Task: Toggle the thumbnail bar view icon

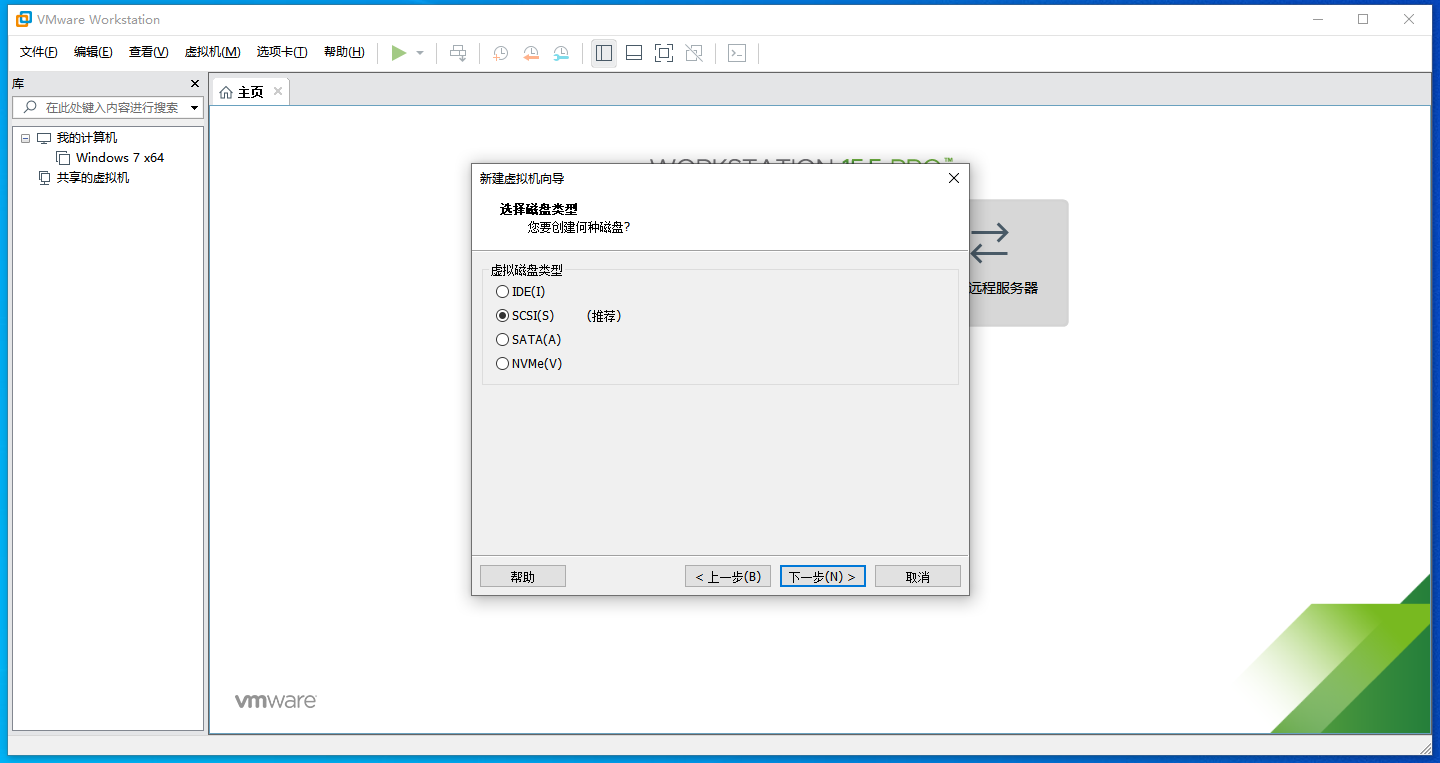Action: [x=634, y=53]
